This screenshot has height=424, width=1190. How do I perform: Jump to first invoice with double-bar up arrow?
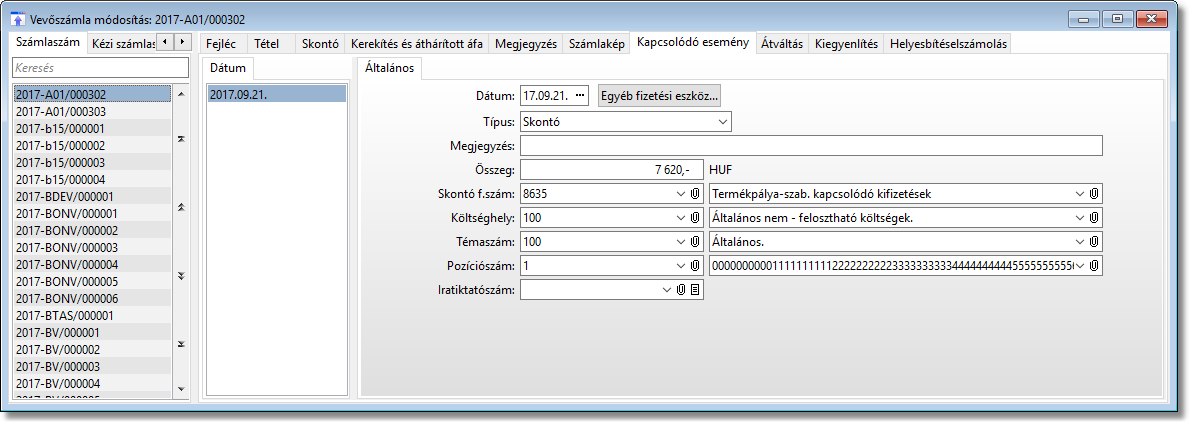click(x=181, y=140)
